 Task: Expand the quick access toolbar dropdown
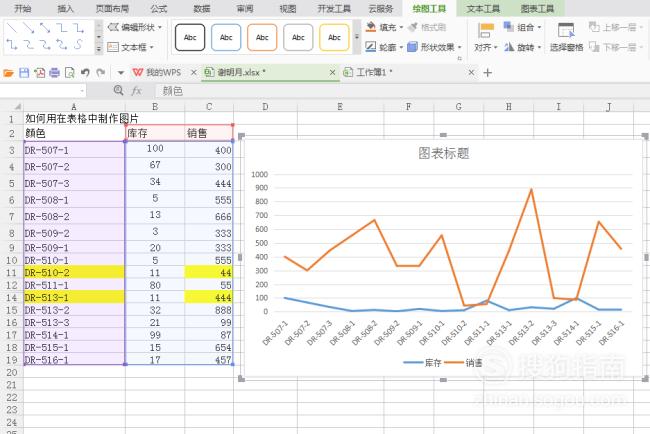point(121,73)
